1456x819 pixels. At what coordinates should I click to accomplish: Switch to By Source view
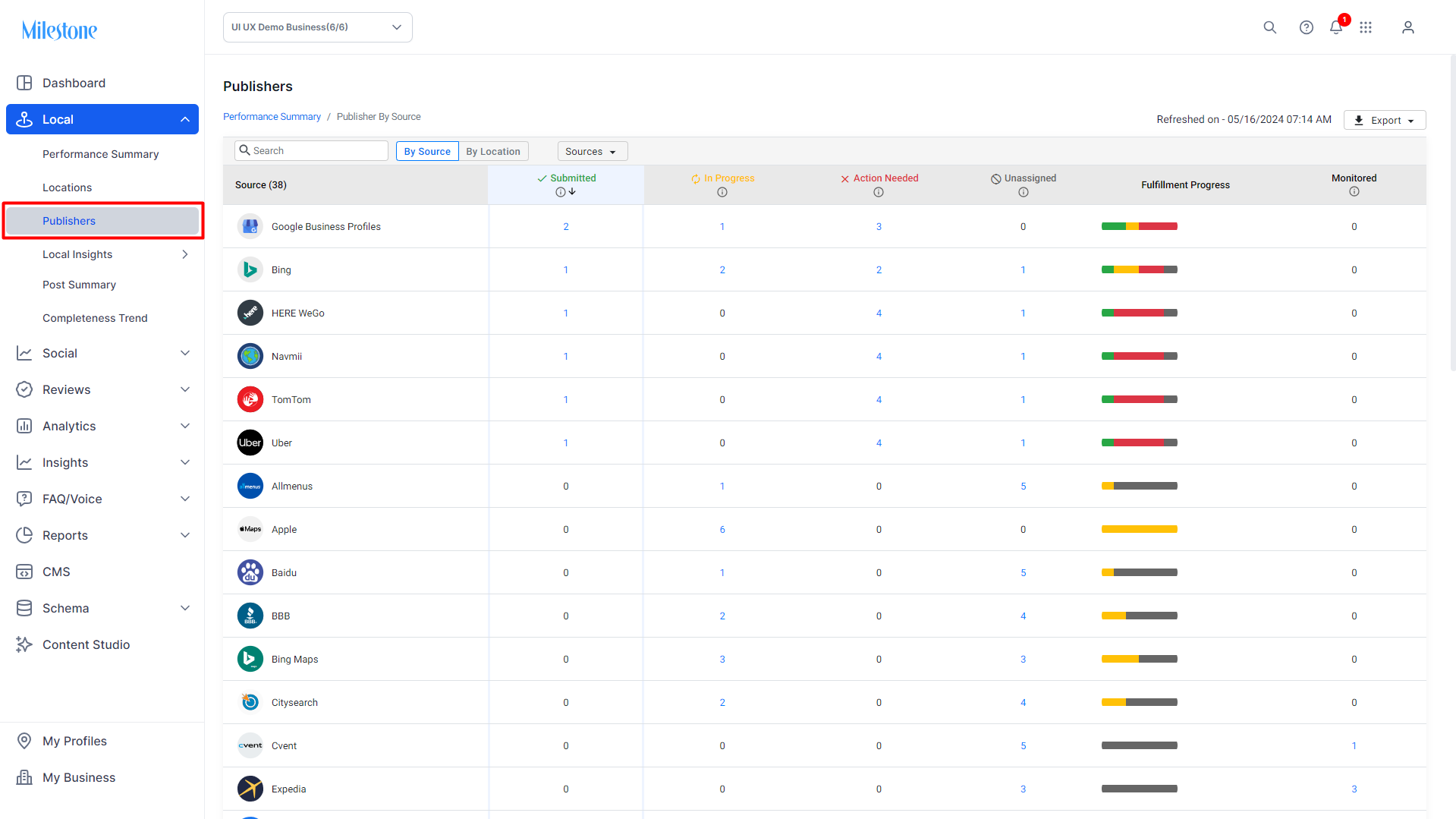(x=427, y=151)
